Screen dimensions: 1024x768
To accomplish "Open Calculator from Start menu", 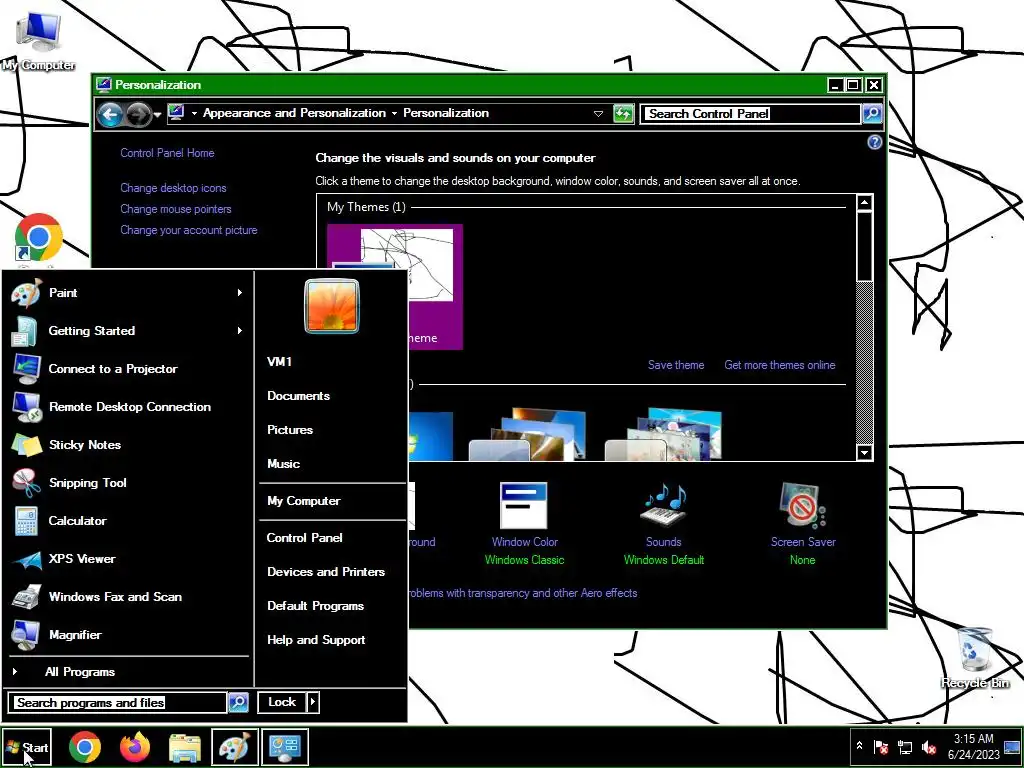I will tap(128, 520).
